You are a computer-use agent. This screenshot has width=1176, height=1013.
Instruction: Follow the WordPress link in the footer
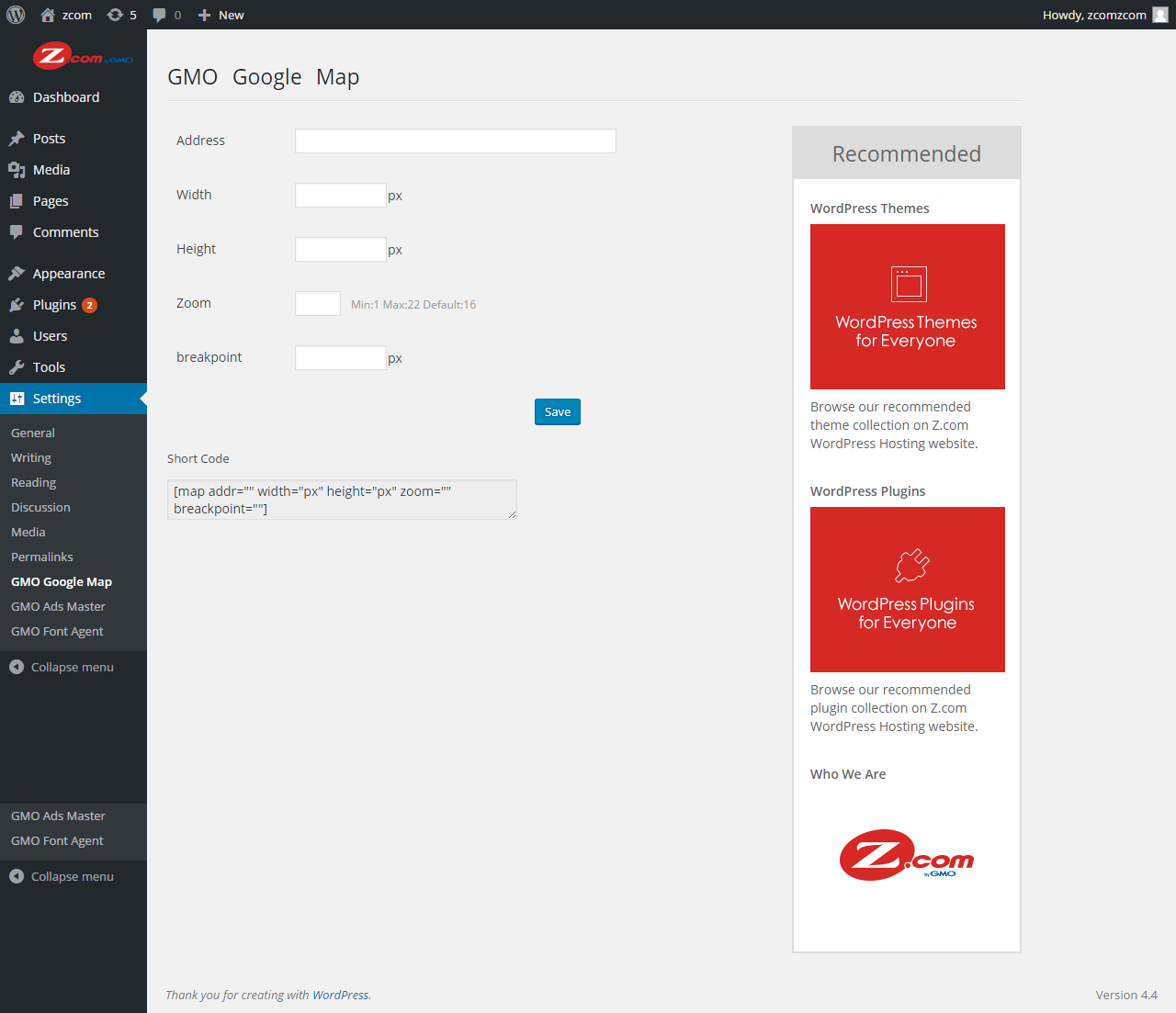341,995
